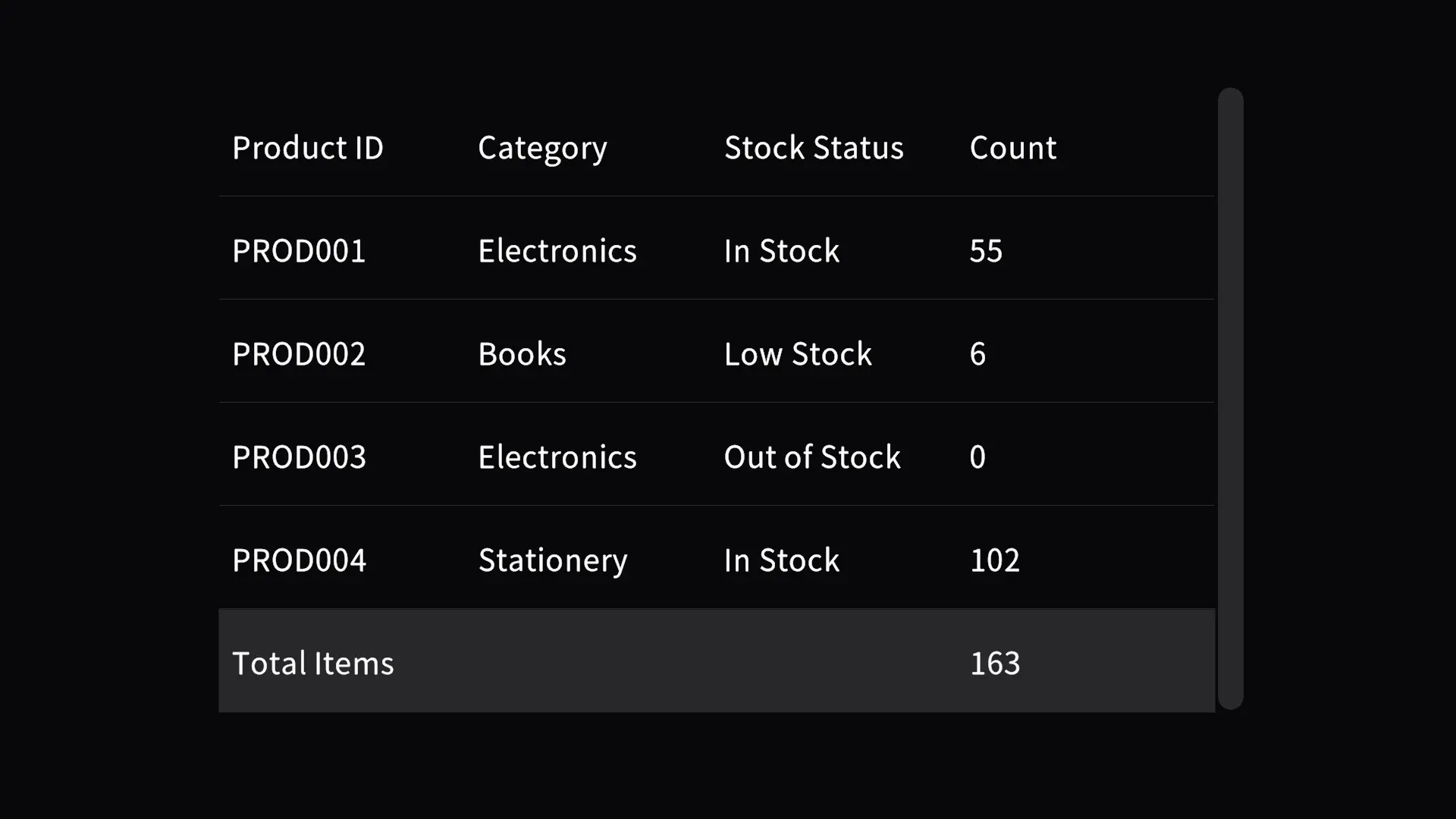Select the PROD001 product ID cell
The image size is (1456, 819).
(299, 251)
